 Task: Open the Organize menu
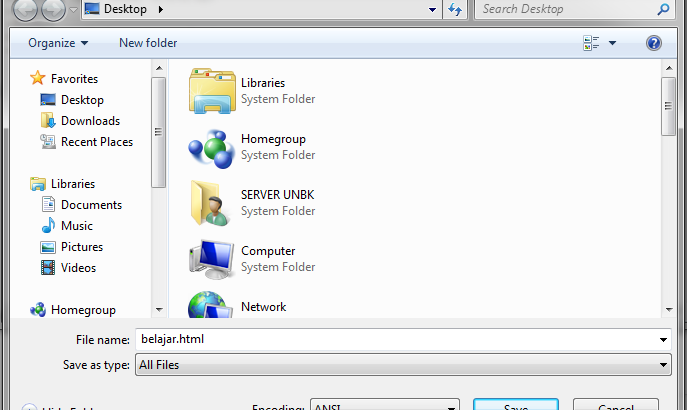[x=58, y=43]
